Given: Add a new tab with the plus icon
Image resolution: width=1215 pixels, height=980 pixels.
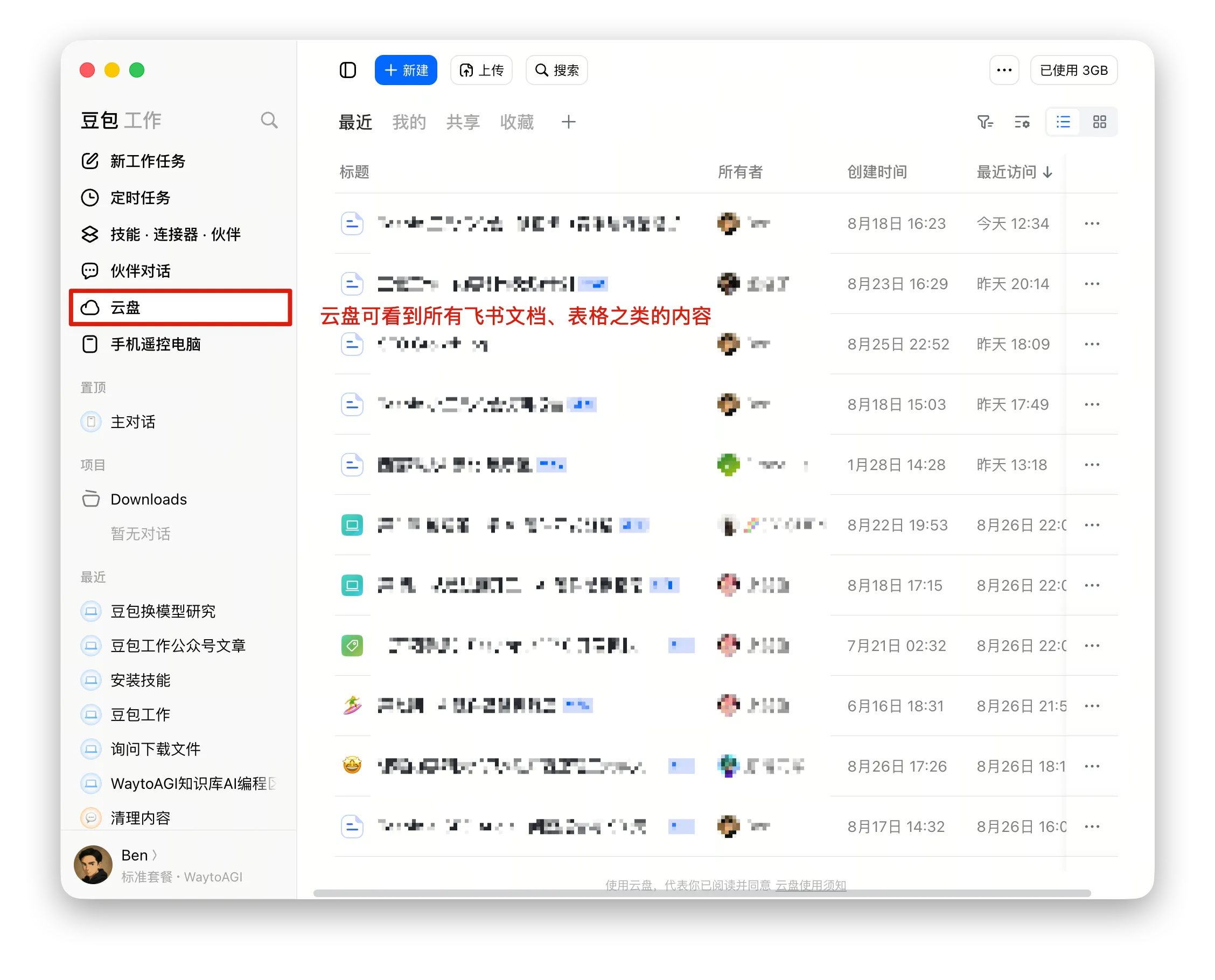Looking at the screenshot, I should pyautogui.click(x=569, y=122).
